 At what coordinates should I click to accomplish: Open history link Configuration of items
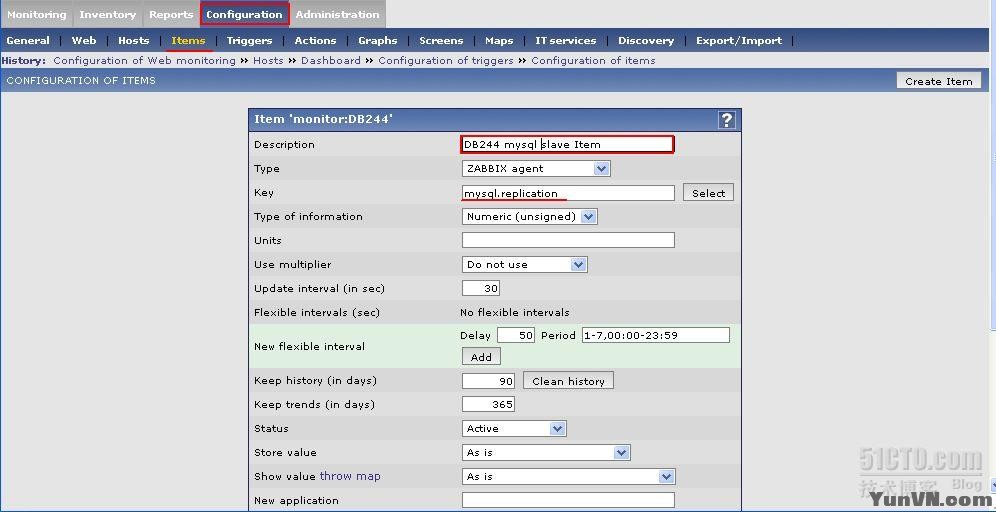click(x=593, y=60)
